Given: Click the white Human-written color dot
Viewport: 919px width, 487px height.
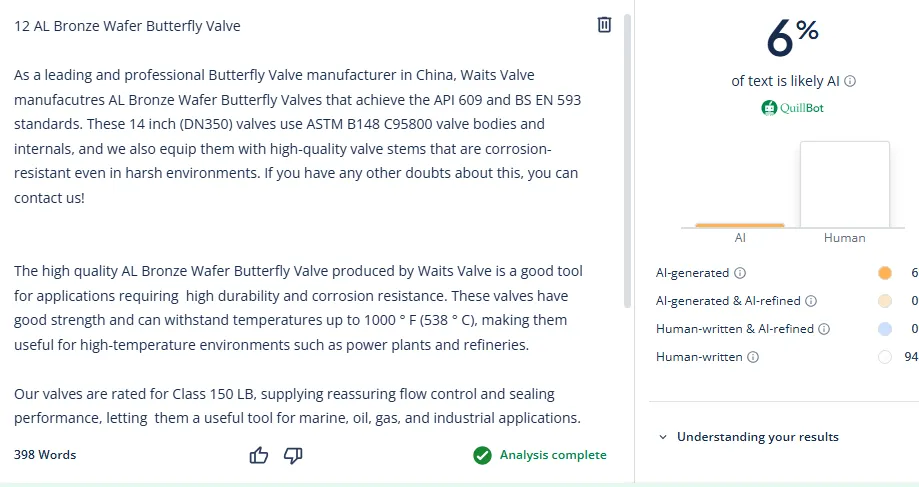Looking at the screenshot, I should click(884, 357).
